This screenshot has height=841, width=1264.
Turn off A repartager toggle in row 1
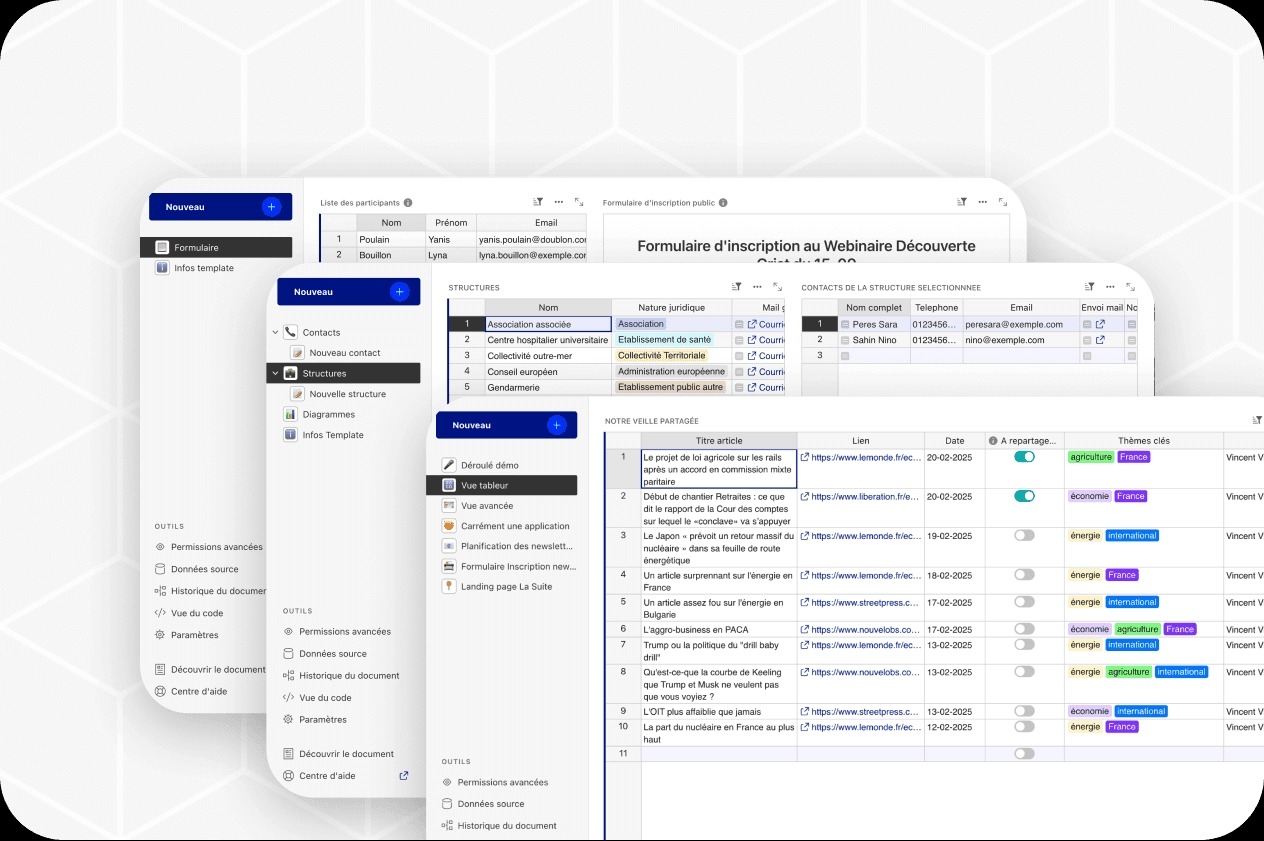[1024, 456]
